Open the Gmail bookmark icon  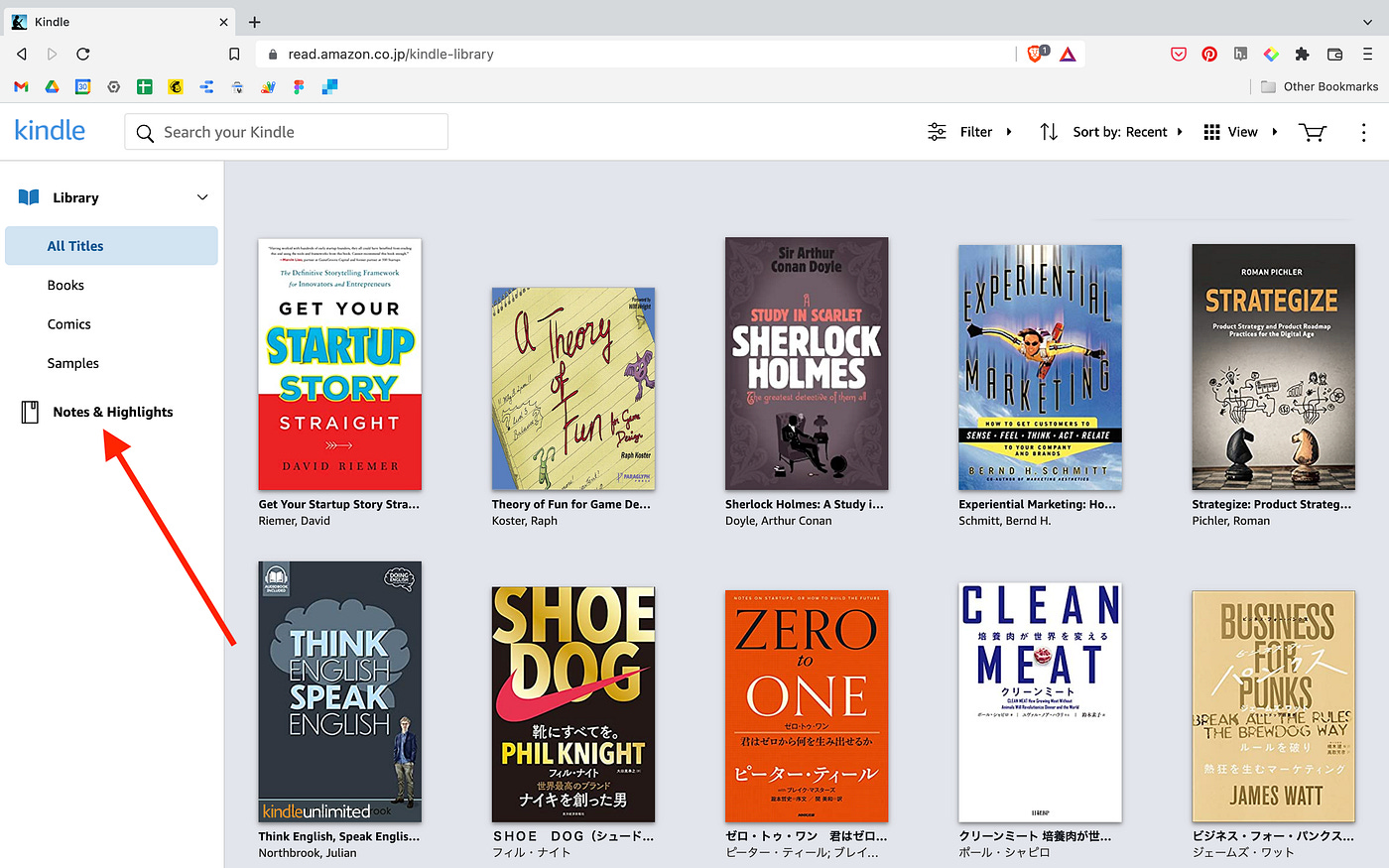pos(21,87)
